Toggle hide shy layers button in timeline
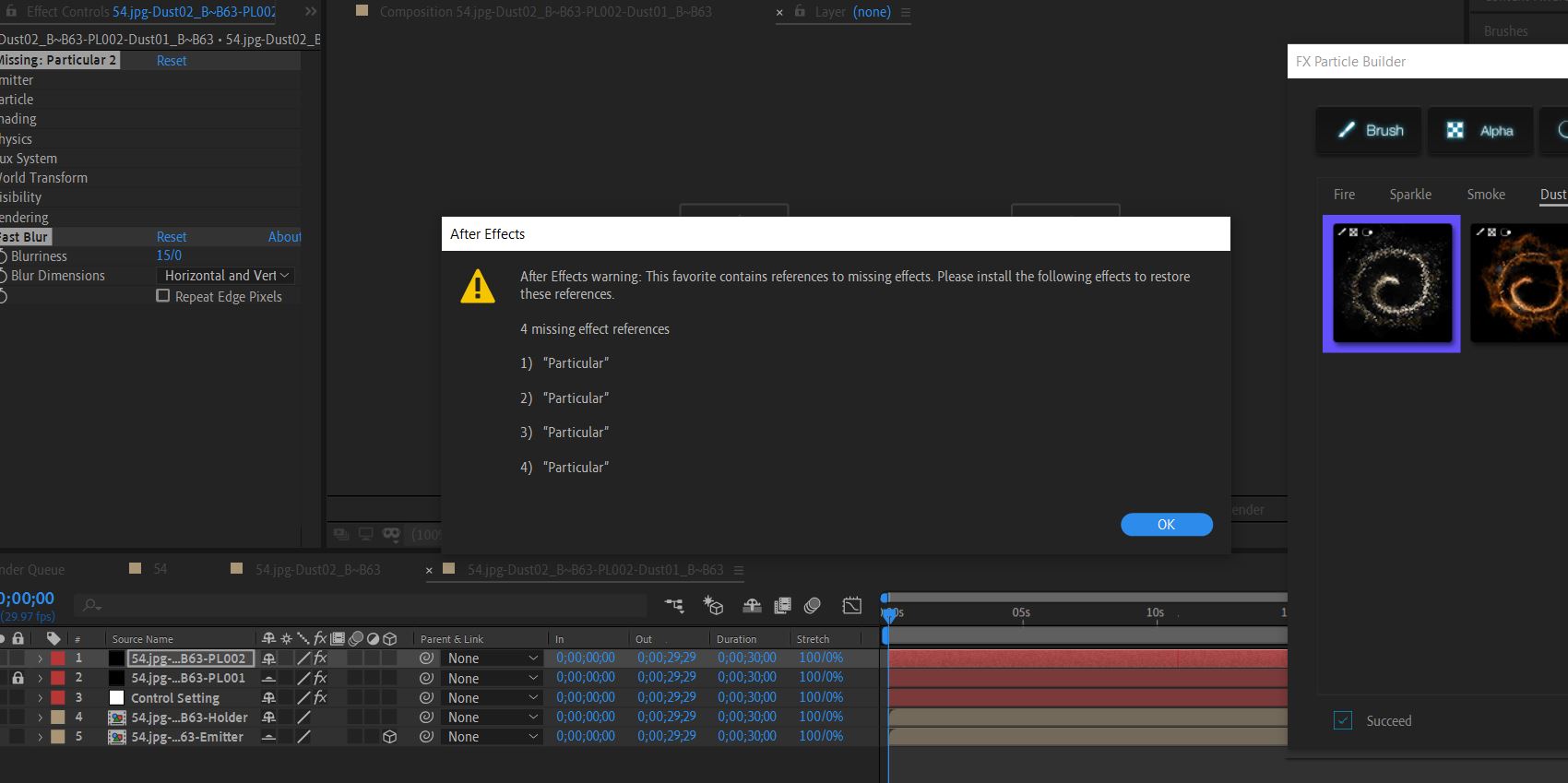This screenshot has width=1568, height=783. pos(752,606)
